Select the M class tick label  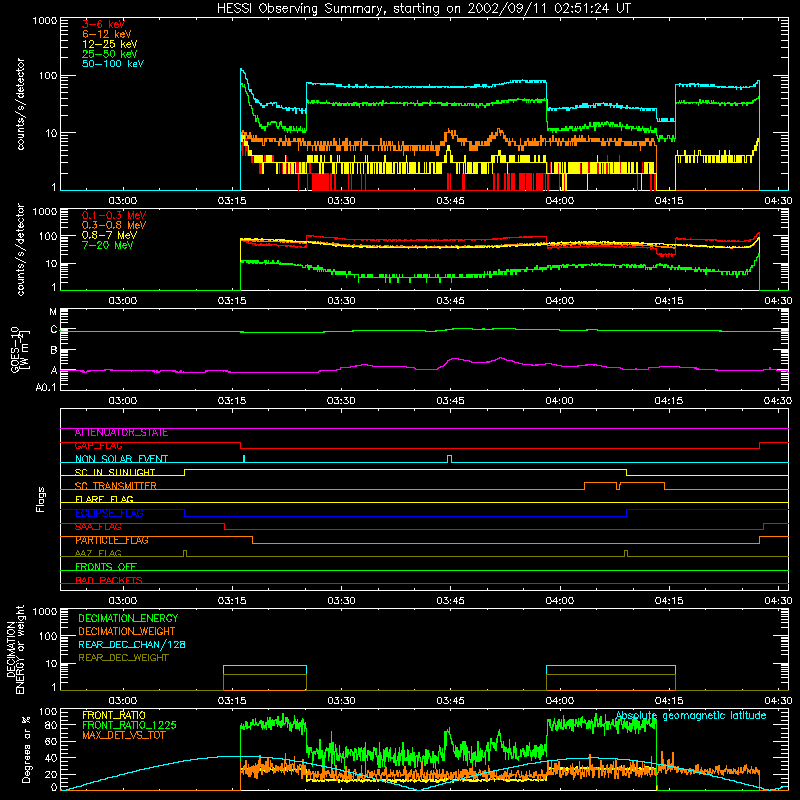click(x=53, y=312)
